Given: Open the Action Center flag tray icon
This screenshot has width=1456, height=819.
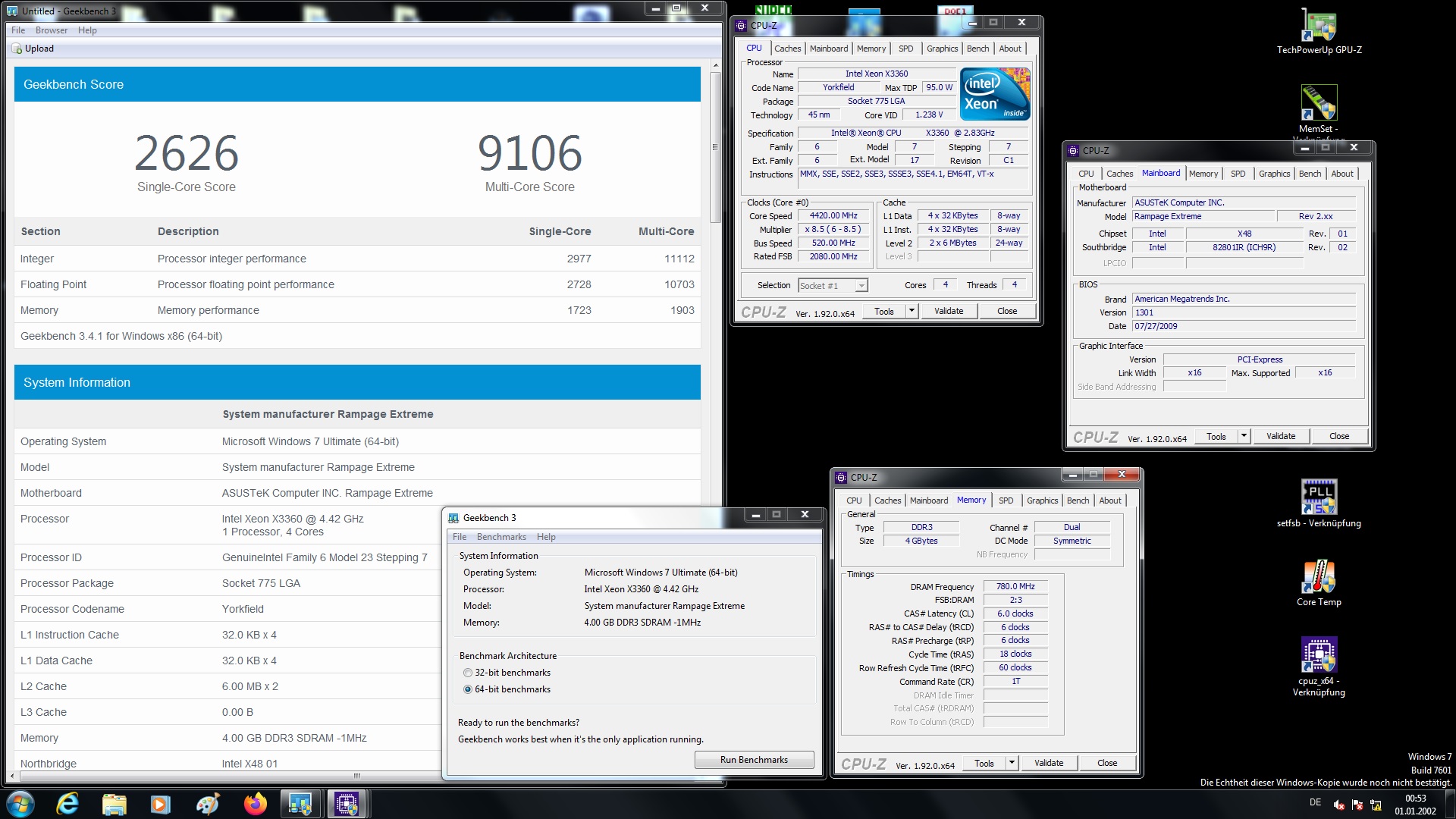Looking at the screenshot, I should tap(1357, 805).
